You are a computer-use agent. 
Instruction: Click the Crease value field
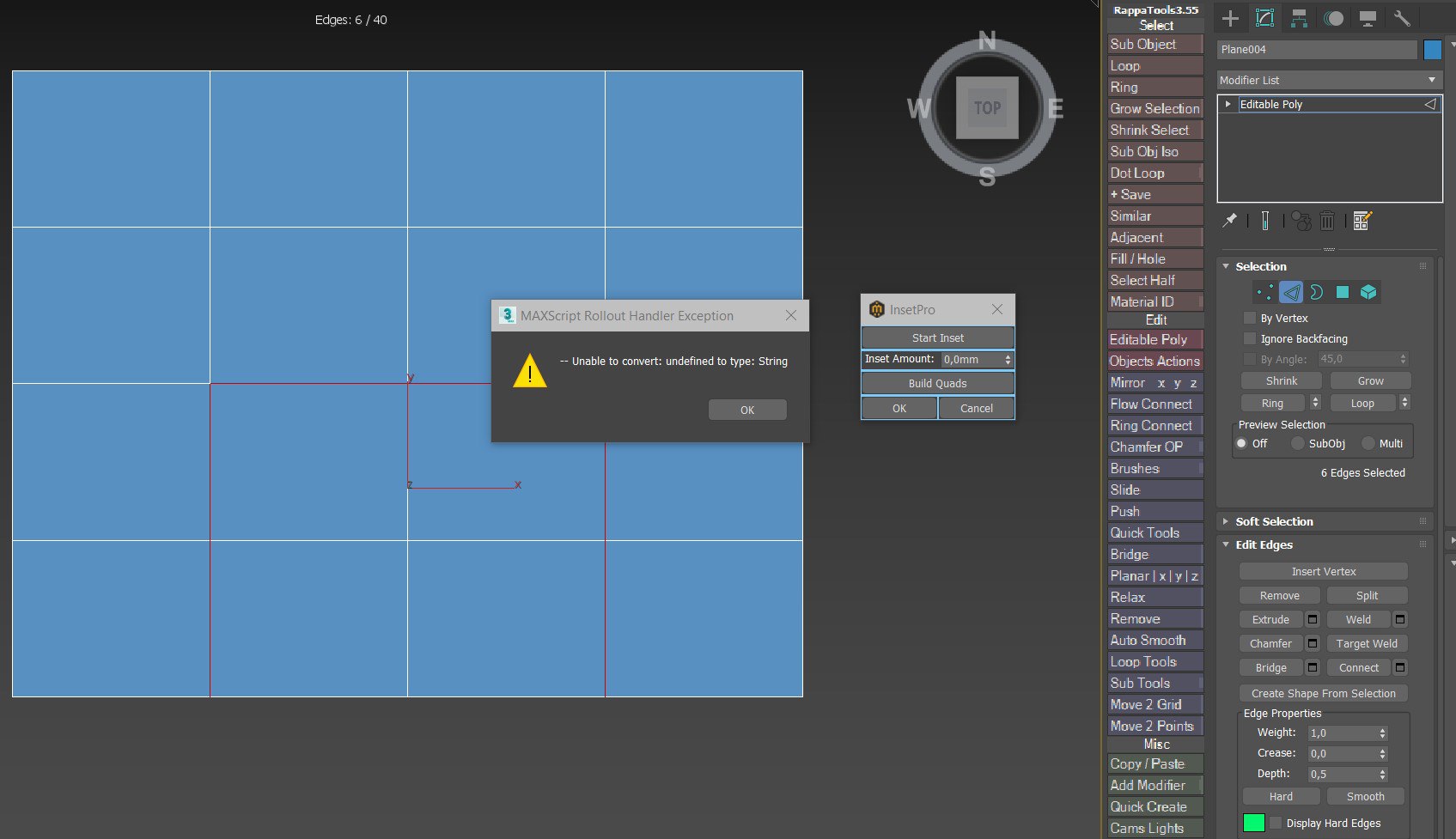point(1340,754)
